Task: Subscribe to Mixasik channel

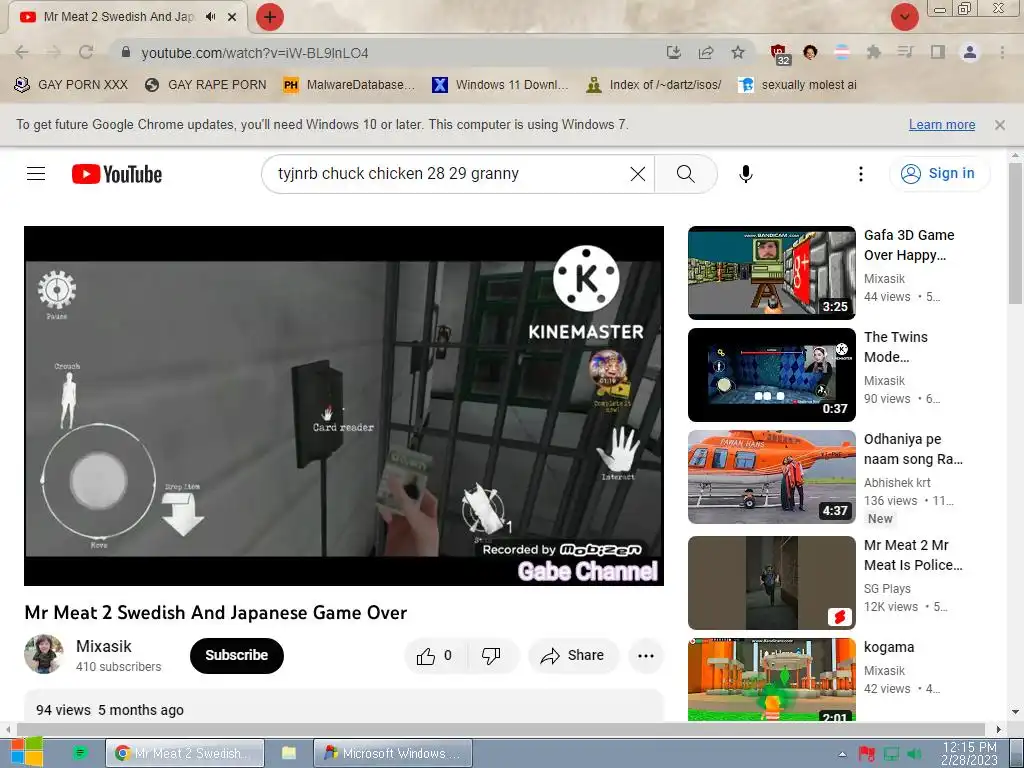Action: point(236,655)
